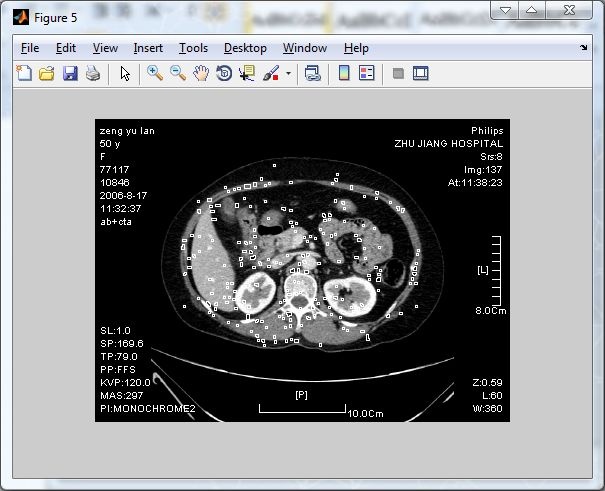The image size is (605, 491).
Task: Click the Link Plot icon
Action: click(x=313, y=73)
